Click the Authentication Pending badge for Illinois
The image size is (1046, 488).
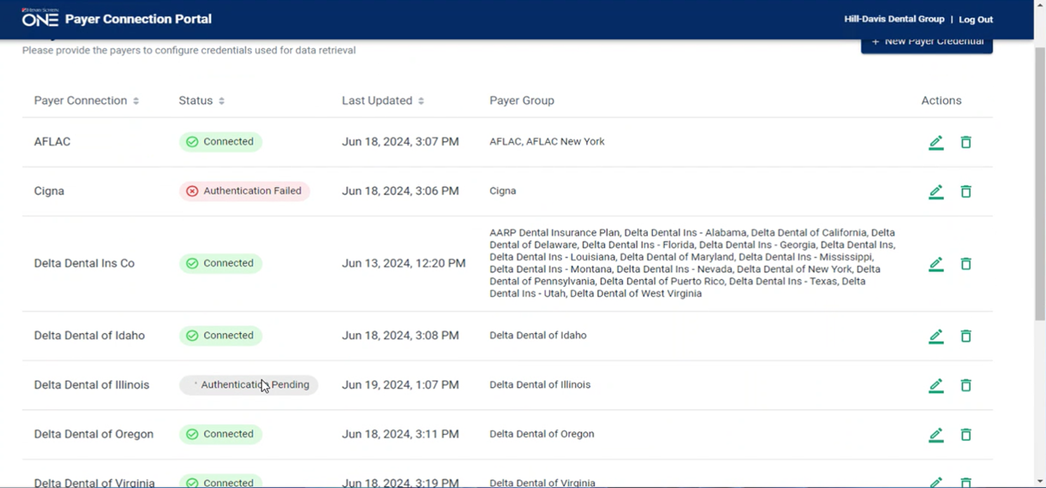(248, 385)
